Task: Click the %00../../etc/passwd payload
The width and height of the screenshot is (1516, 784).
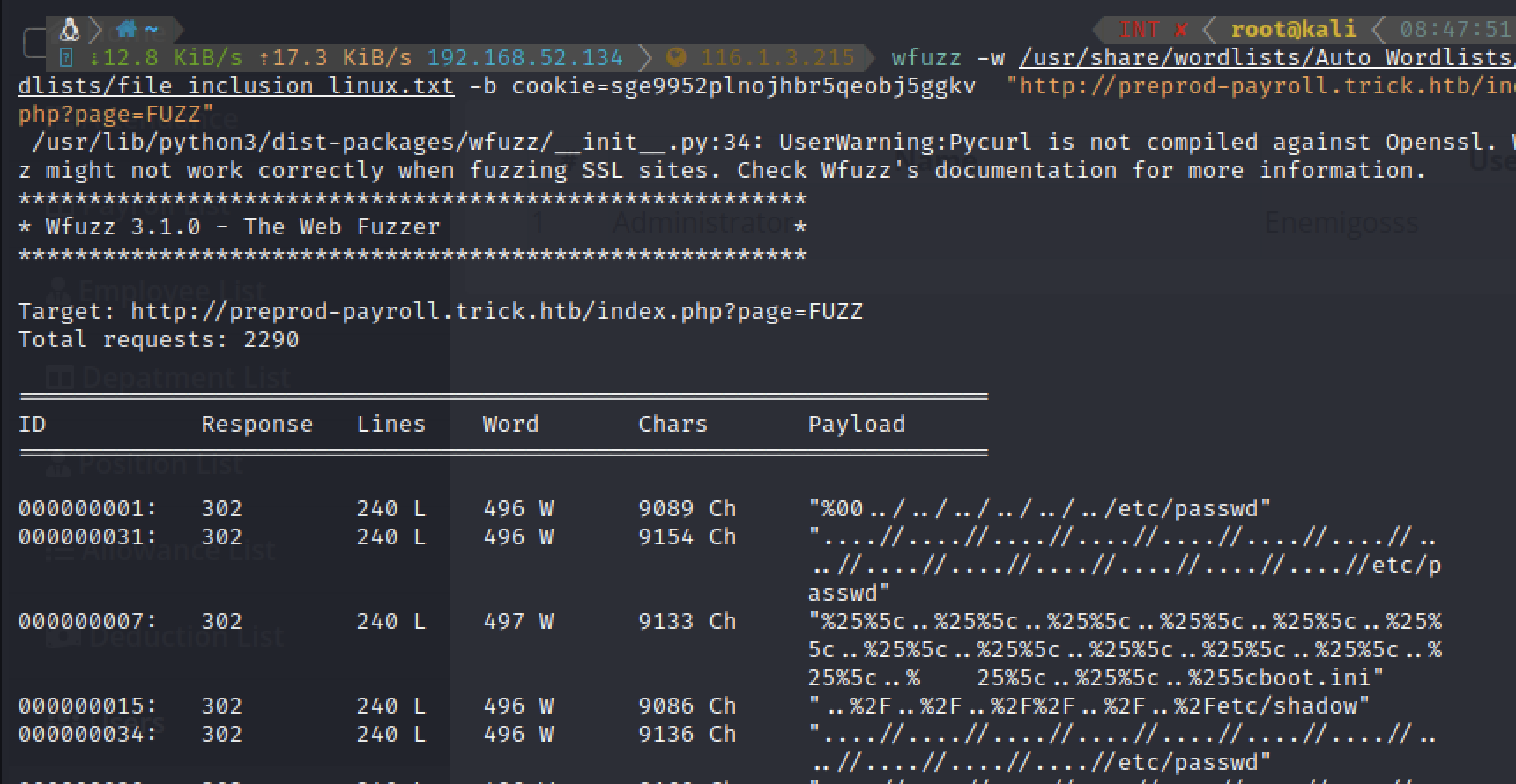Action: tap(1040, 509)
